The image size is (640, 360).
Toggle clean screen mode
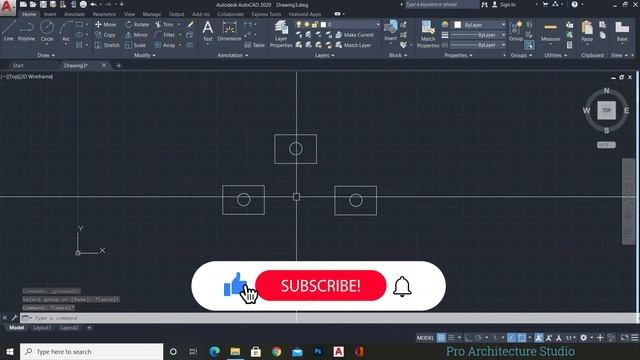(624, 338)
